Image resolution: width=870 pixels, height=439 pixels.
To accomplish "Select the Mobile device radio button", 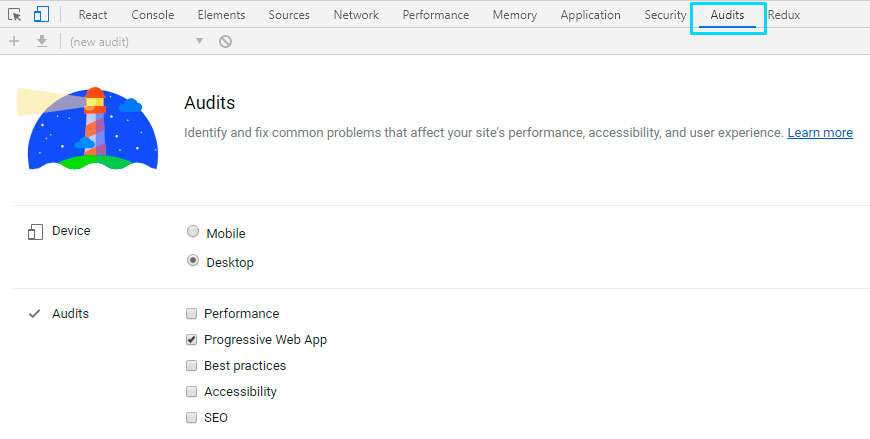I will coord(193,232).
